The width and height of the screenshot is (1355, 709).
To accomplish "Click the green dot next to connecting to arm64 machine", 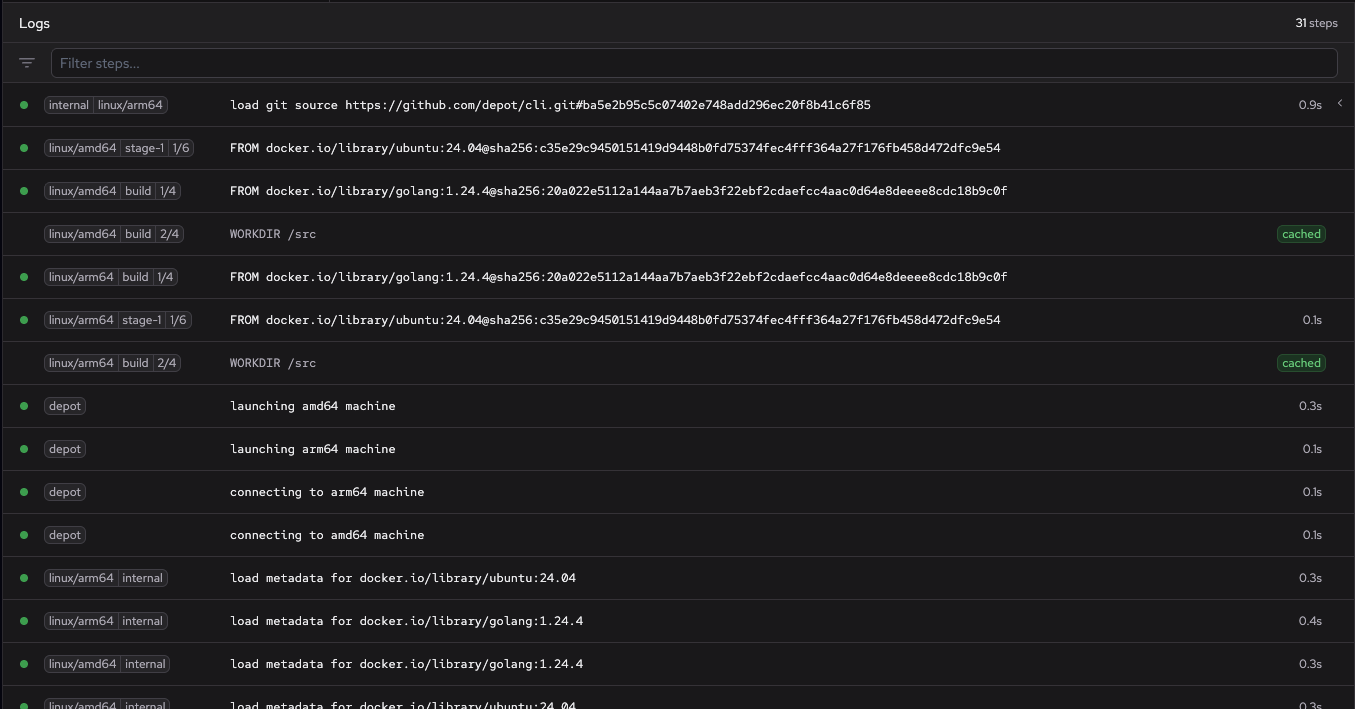I will coord(23,491).
